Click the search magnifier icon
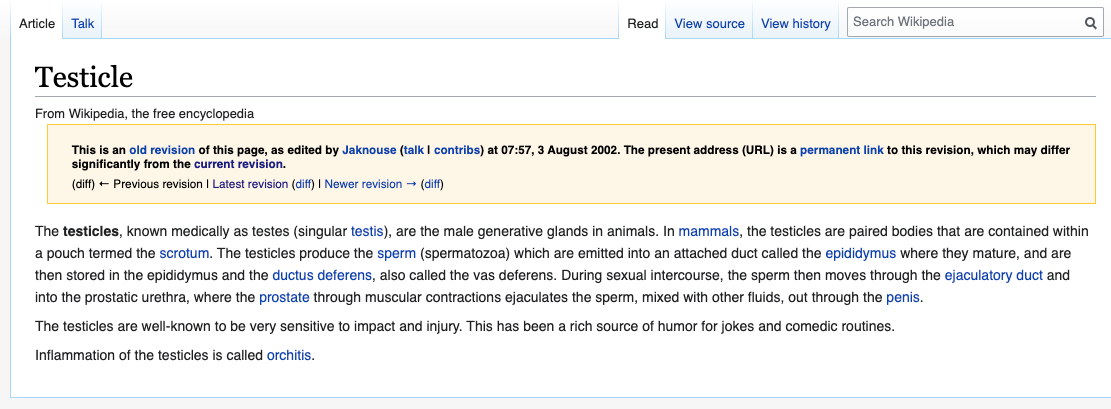 click(x=1090, y=23)
